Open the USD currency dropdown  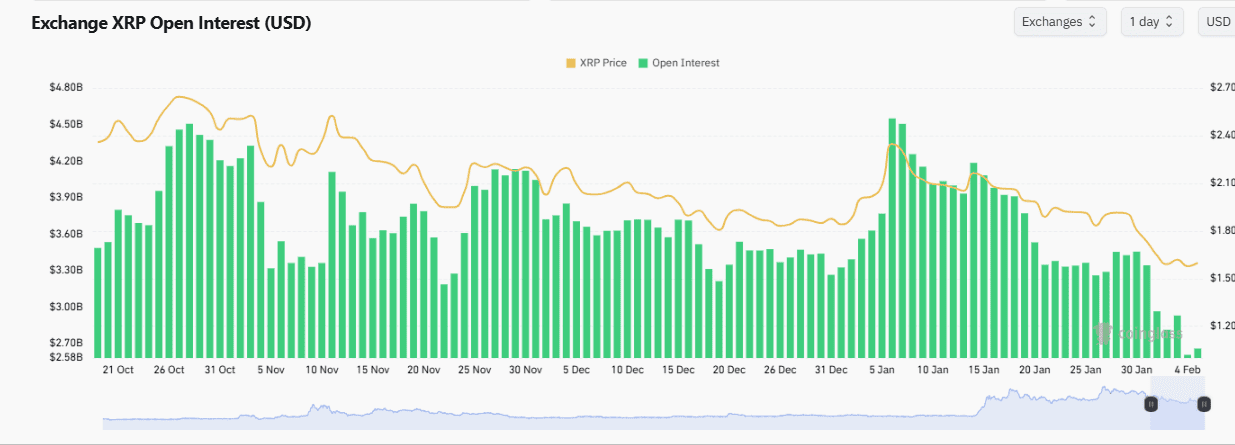[1218, 21]
